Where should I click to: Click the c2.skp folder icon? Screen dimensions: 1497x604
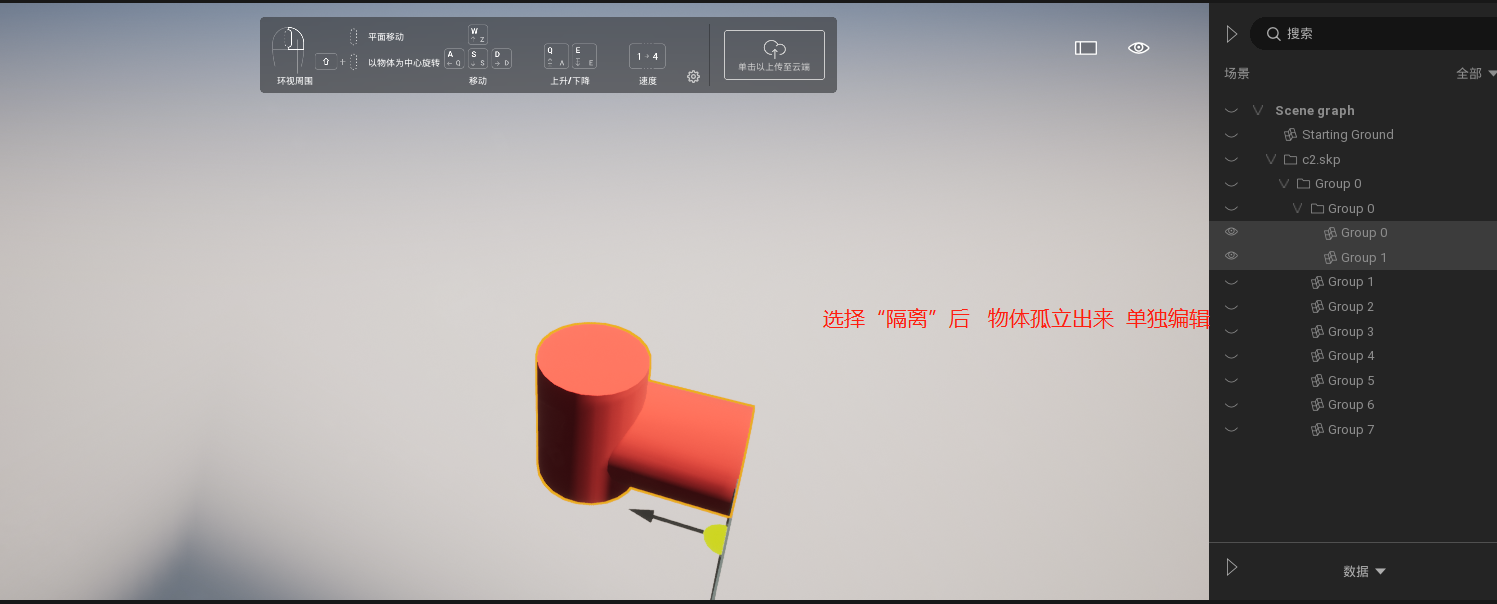pyautogui.click(x=1290, y=160)
